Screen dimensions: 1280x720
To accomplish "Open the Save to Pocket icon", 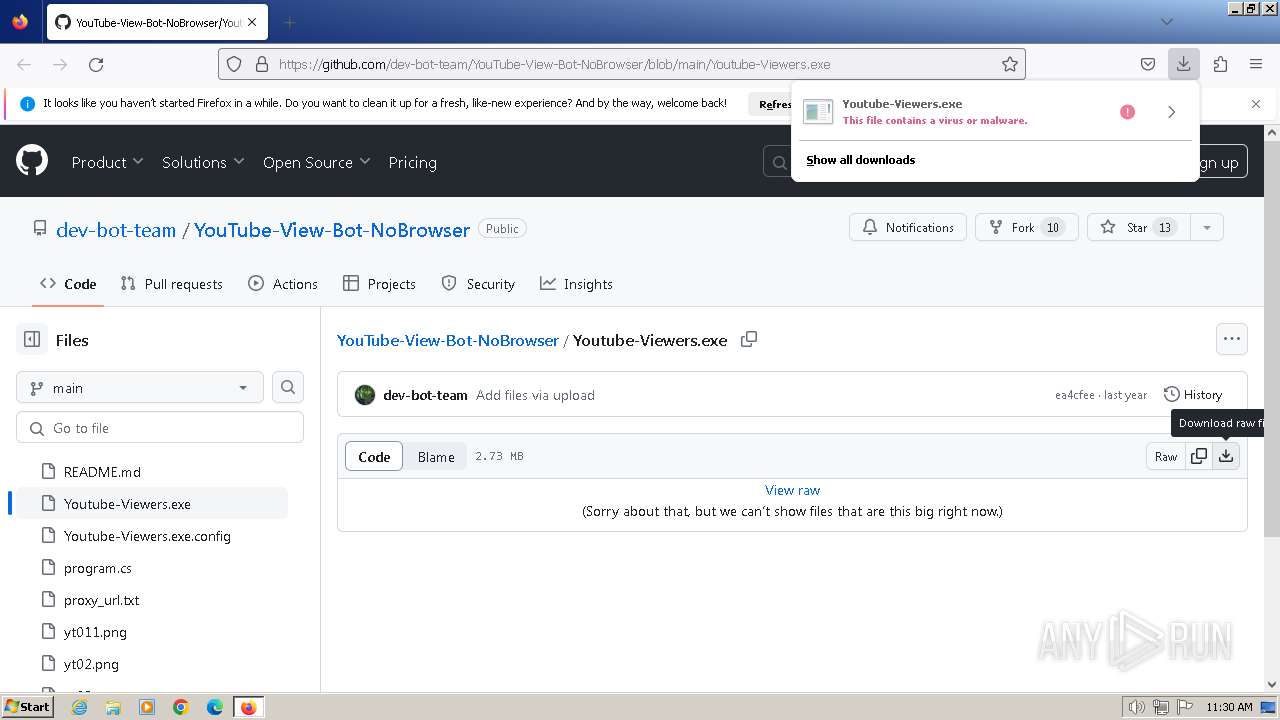I will point(1148,64).
